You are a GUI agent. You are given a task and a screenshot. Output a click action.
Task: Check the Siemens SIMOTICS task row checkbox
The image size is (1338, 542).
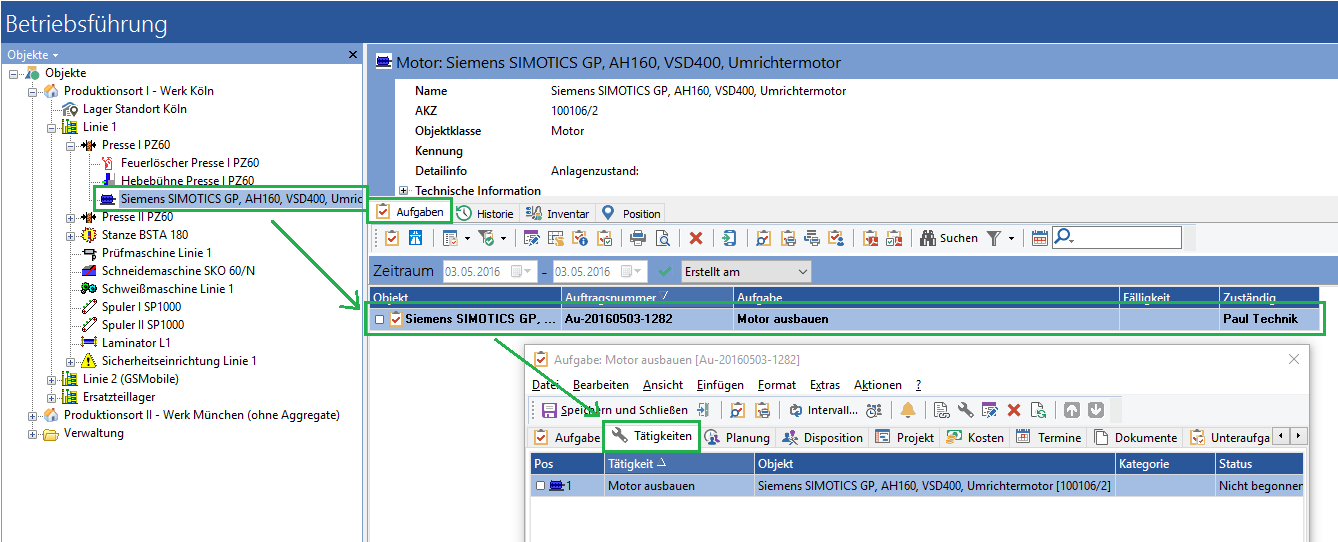379,320
